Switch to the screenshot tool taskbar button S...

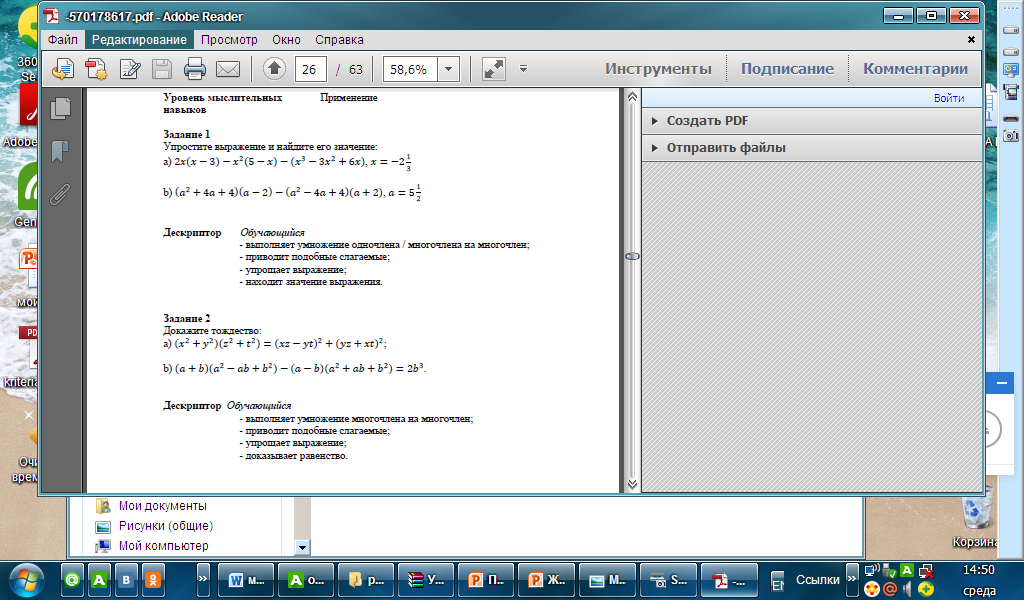(667, 580)
